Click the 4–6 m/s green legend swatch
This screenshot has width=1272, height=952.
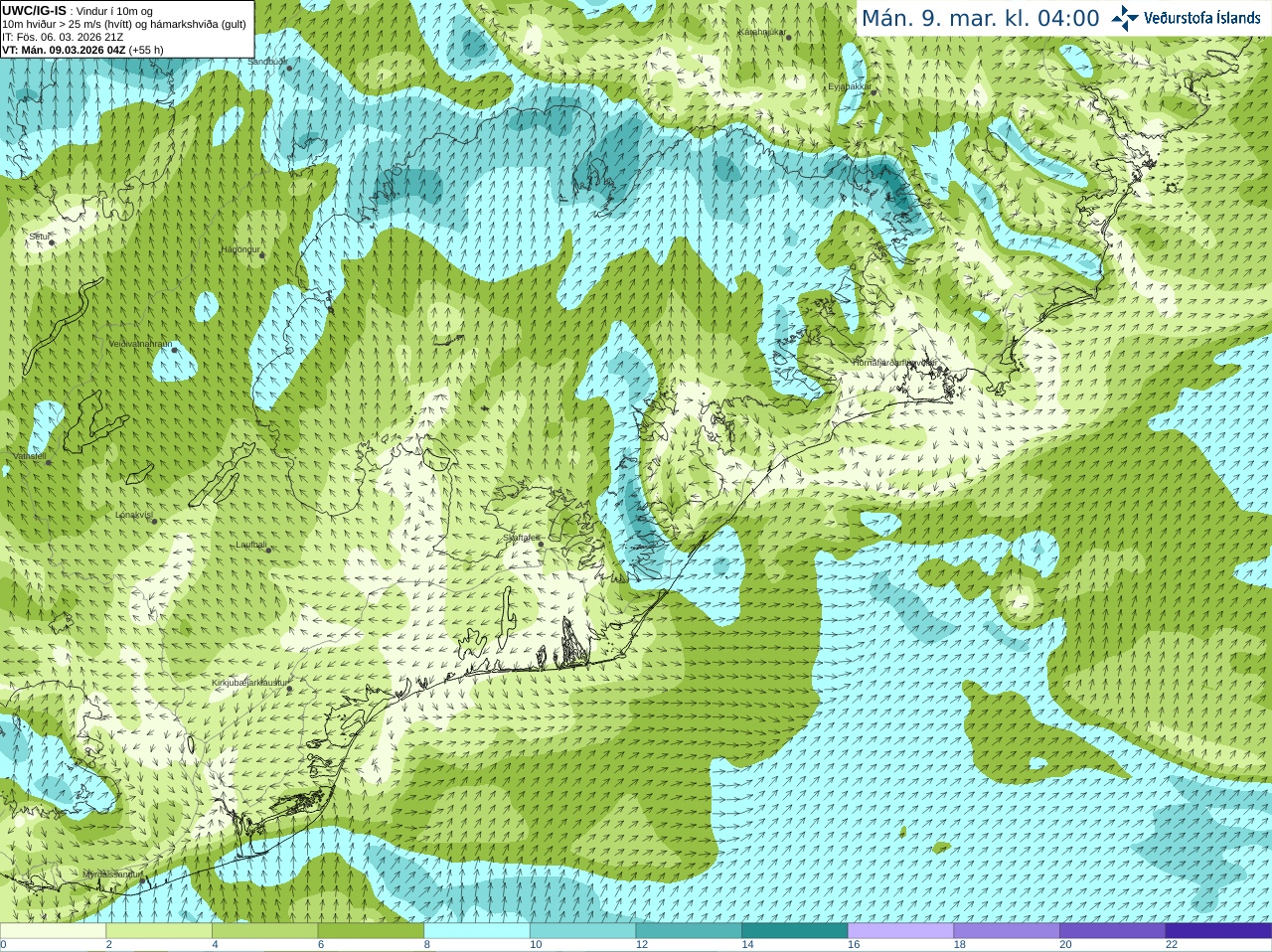point(265,931)
